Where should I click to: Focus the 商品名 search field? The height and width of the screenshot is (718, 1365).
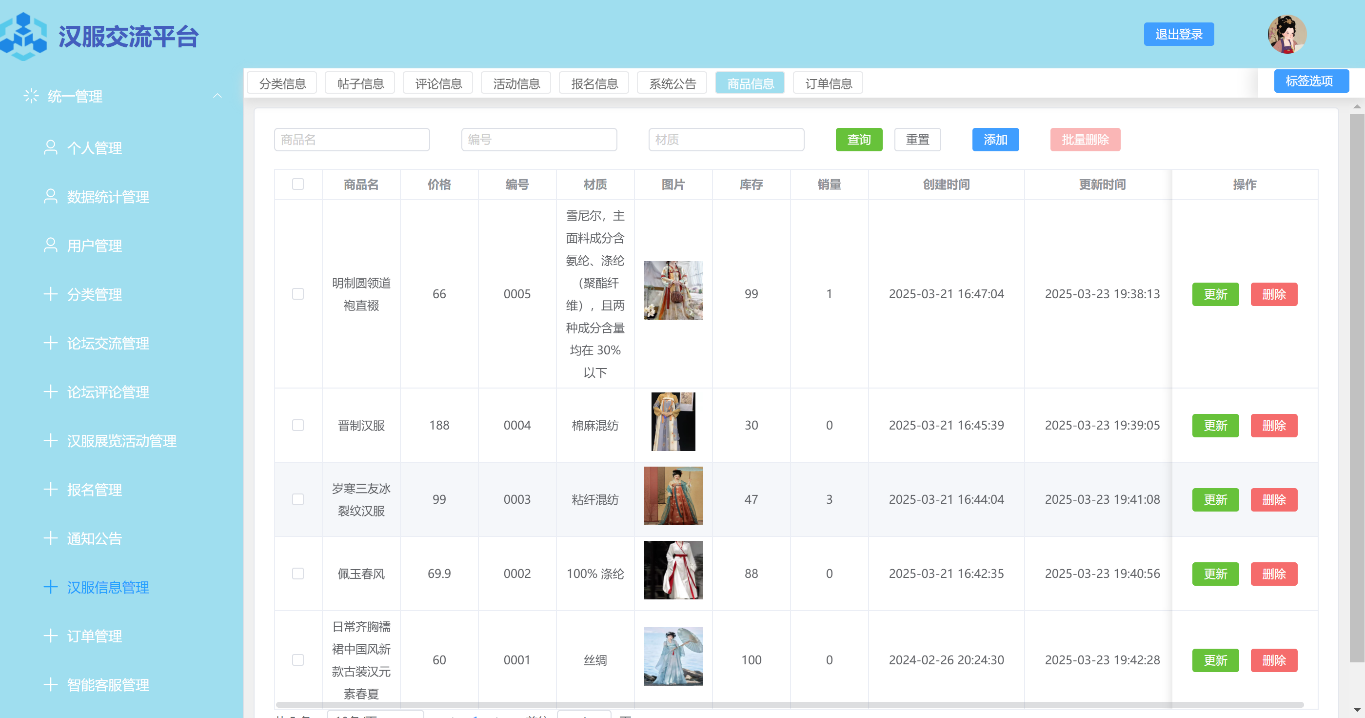(x=352, y=140)
